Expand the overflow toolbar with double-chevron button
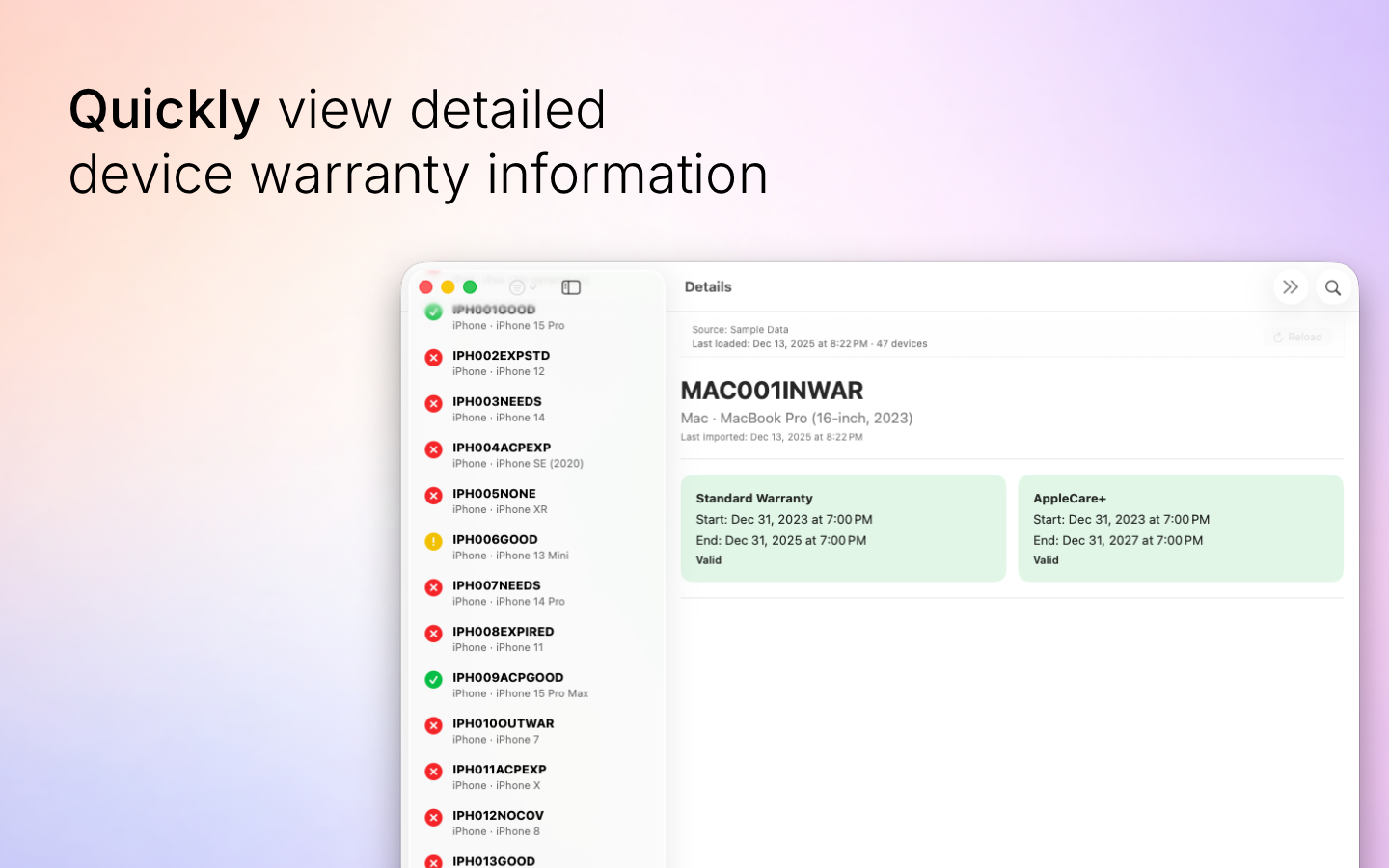 [x=1291, y=286]
